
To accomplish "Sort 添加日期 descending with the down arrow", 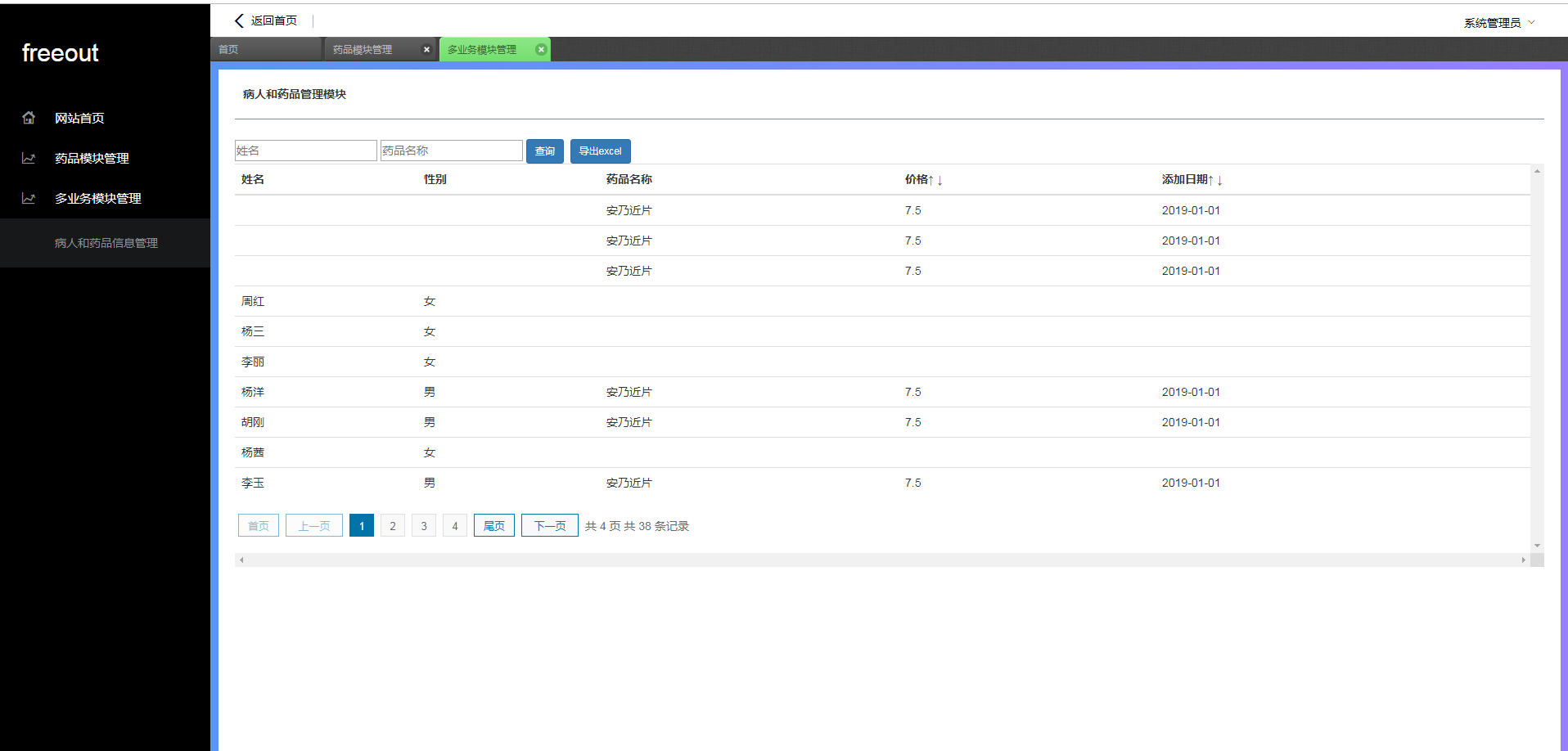I will pyautogui.click(x=1219, y=180).
